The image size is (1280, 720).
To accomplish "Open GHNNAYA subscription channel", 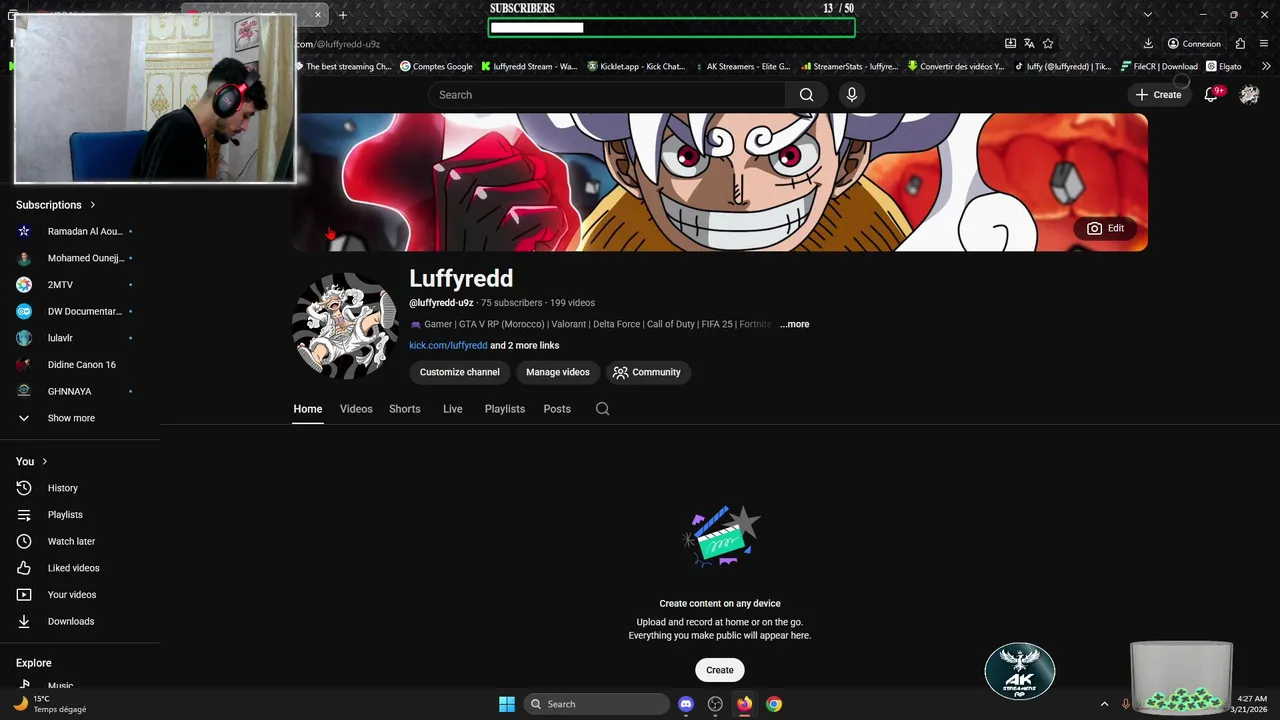I will click(80, 391).
